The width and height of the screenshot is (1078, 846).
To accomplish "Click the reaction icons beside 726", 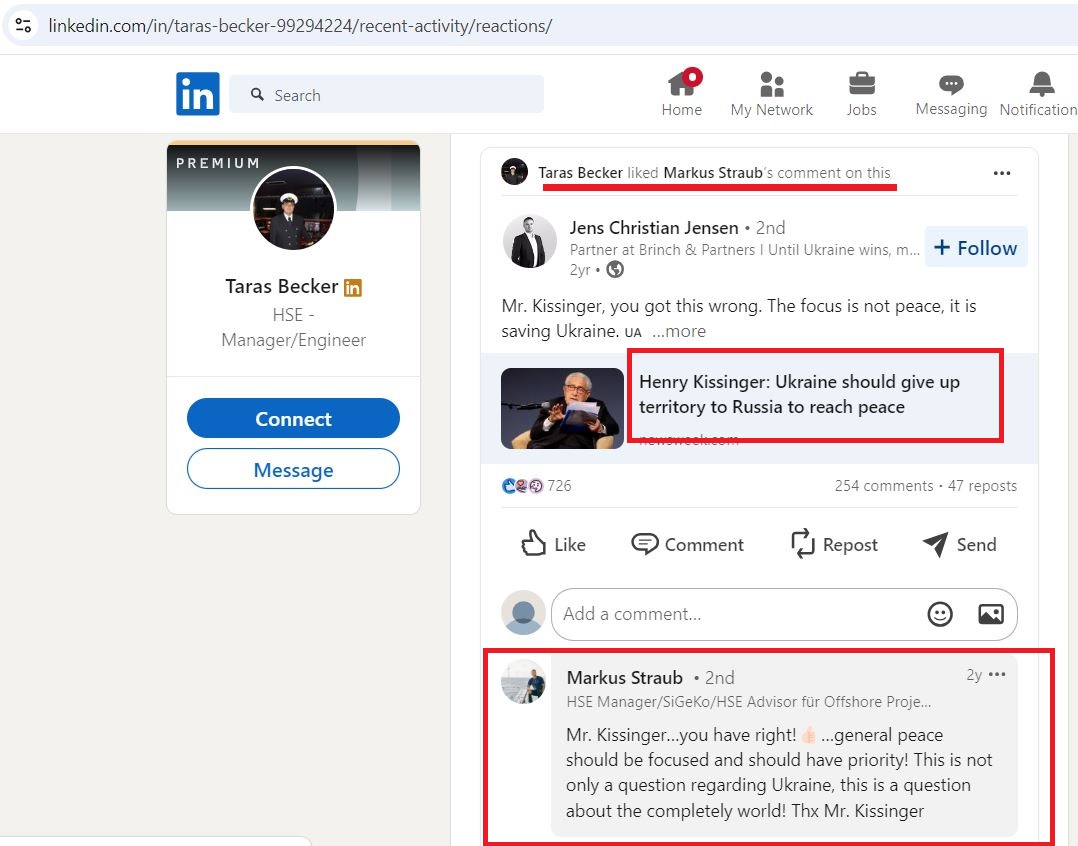I will tap(522, 486).
